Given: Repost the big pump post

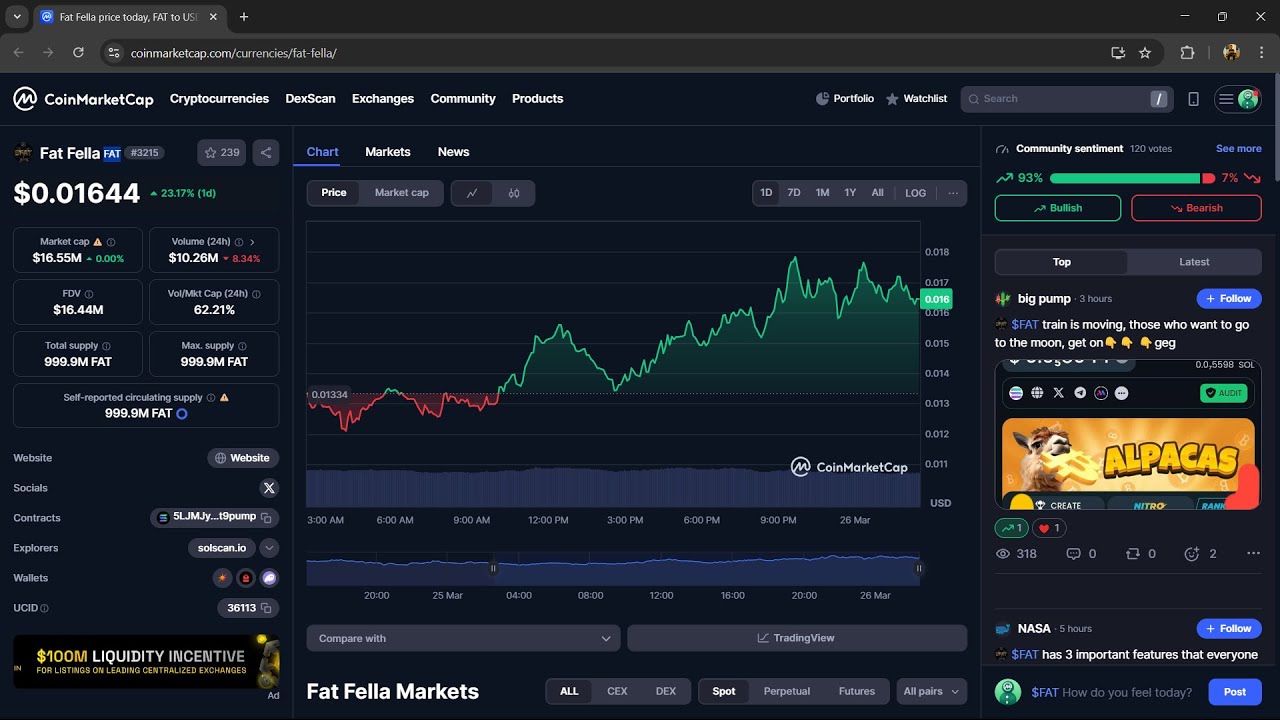Looking at the screenshot, I should coord(1133,554).
